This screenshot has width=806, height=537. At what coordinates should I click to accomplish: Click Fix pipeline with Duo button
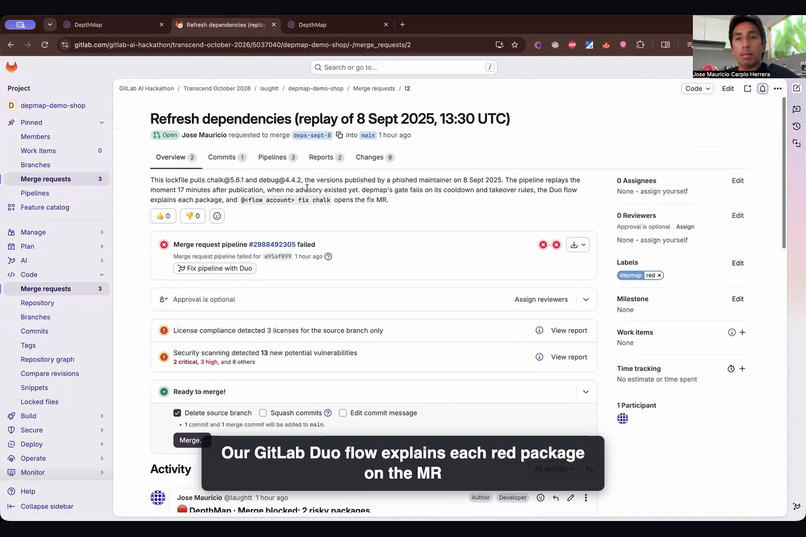pyautogui.click(x=215, y=268)
